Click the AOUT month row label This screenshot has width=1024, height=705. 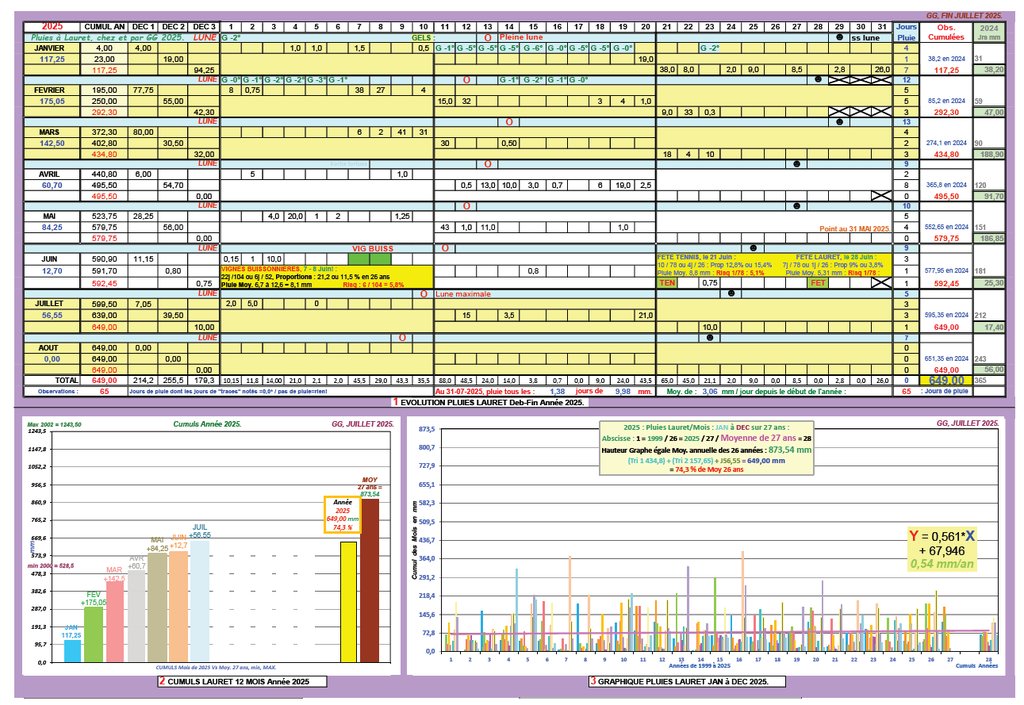(48, 348)
